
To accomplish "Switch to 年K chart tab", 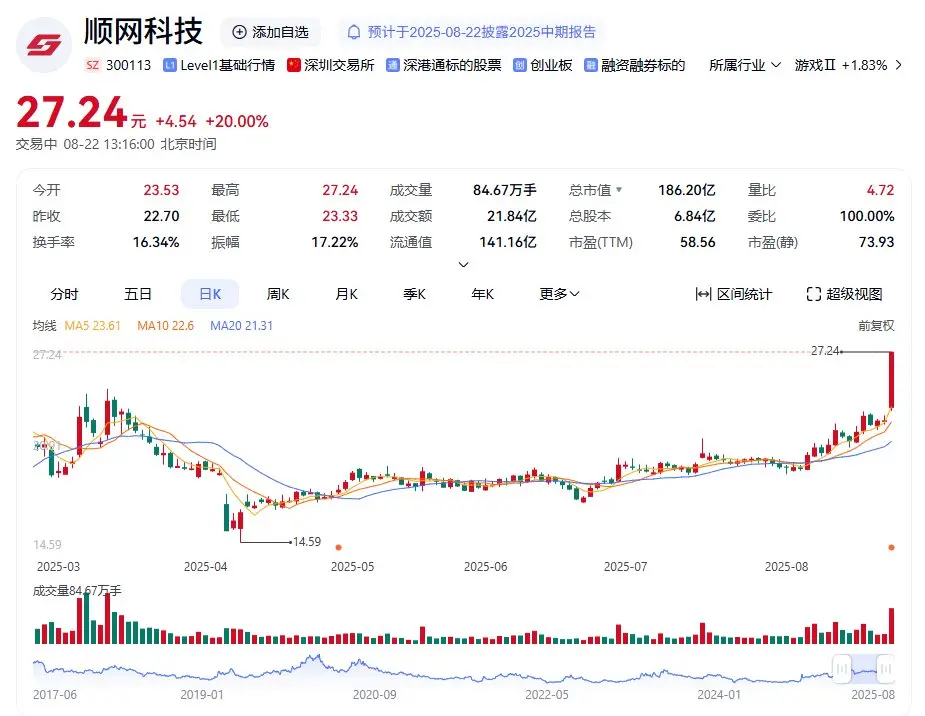I will 483,294.
